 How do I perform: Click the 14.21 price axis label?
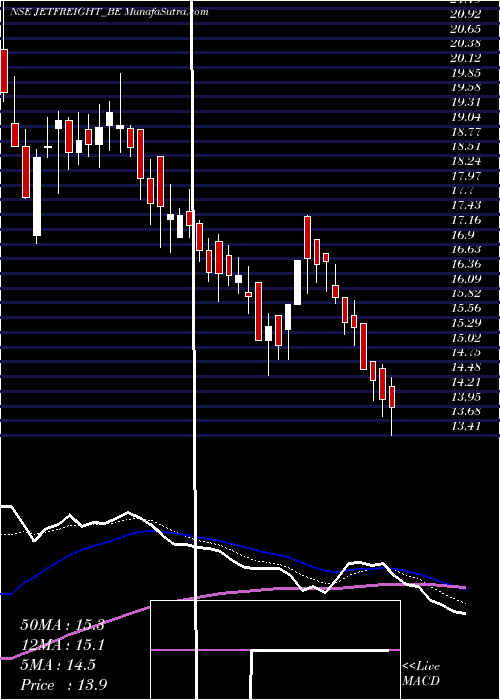pos(466,382)
